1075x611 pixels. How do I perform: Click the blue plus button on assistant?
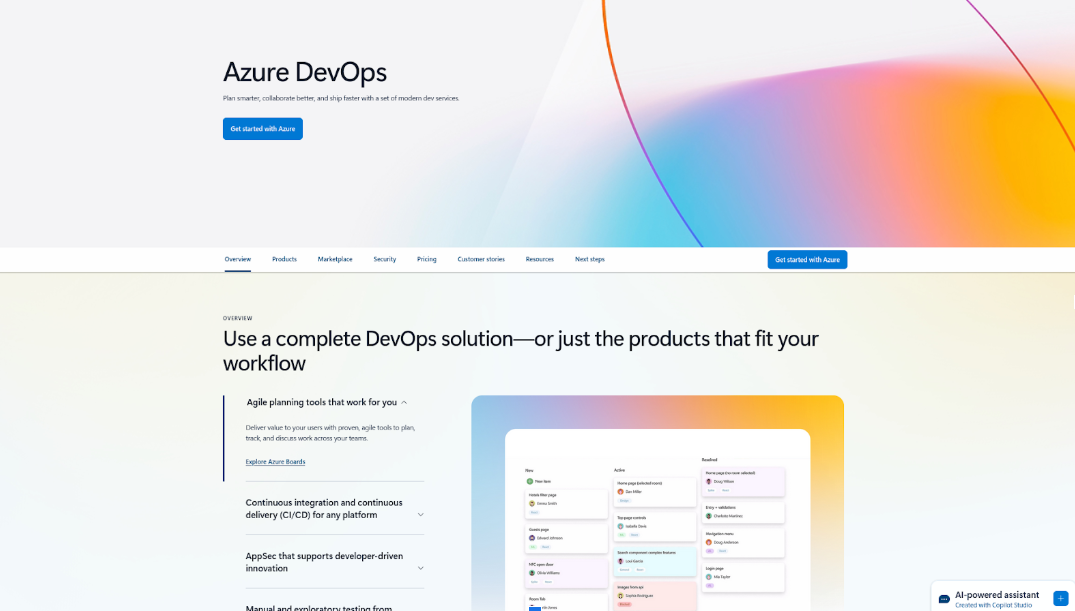coord(1061,598)
